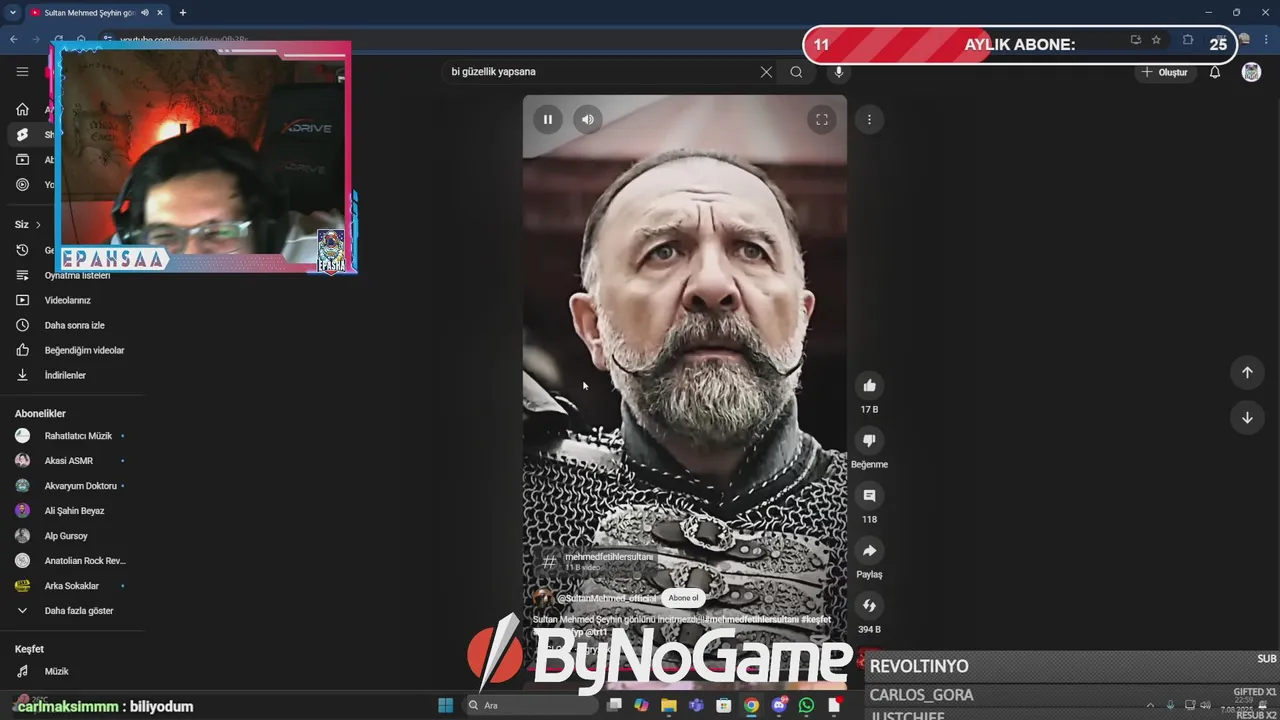Open the Short's three-dot more menu

869,119
